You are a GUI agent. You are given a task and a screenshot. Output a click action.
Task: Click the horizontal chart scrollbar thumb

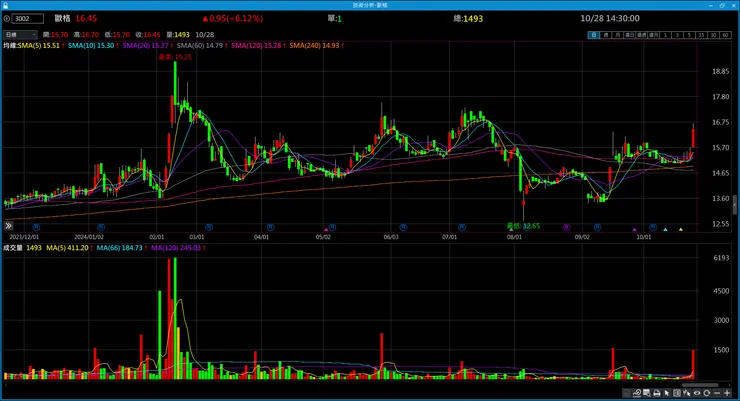(700, 385)
